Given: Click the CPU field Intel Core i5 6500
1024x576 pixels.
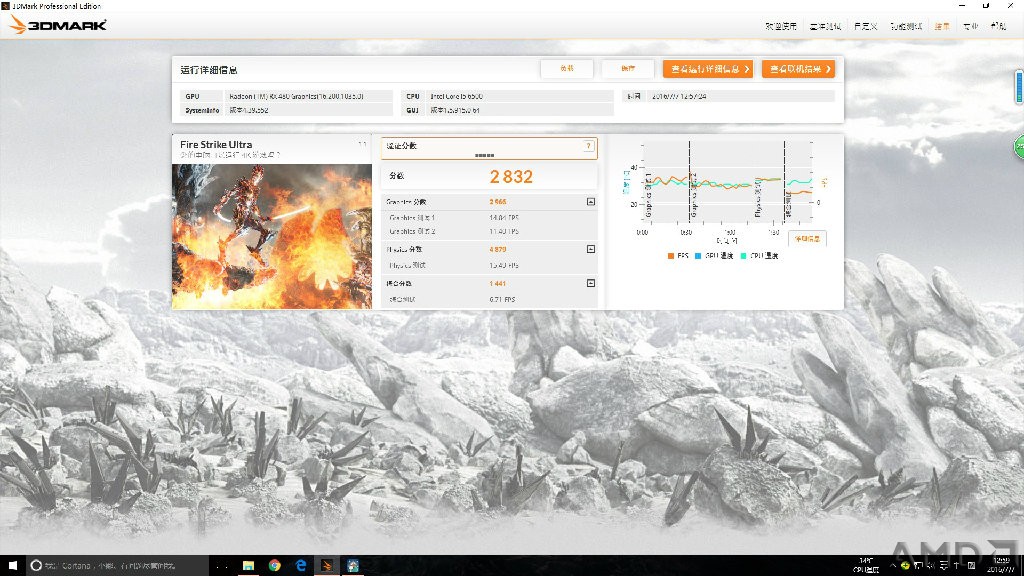Looking at the screenshot, I should pos(520,96).
